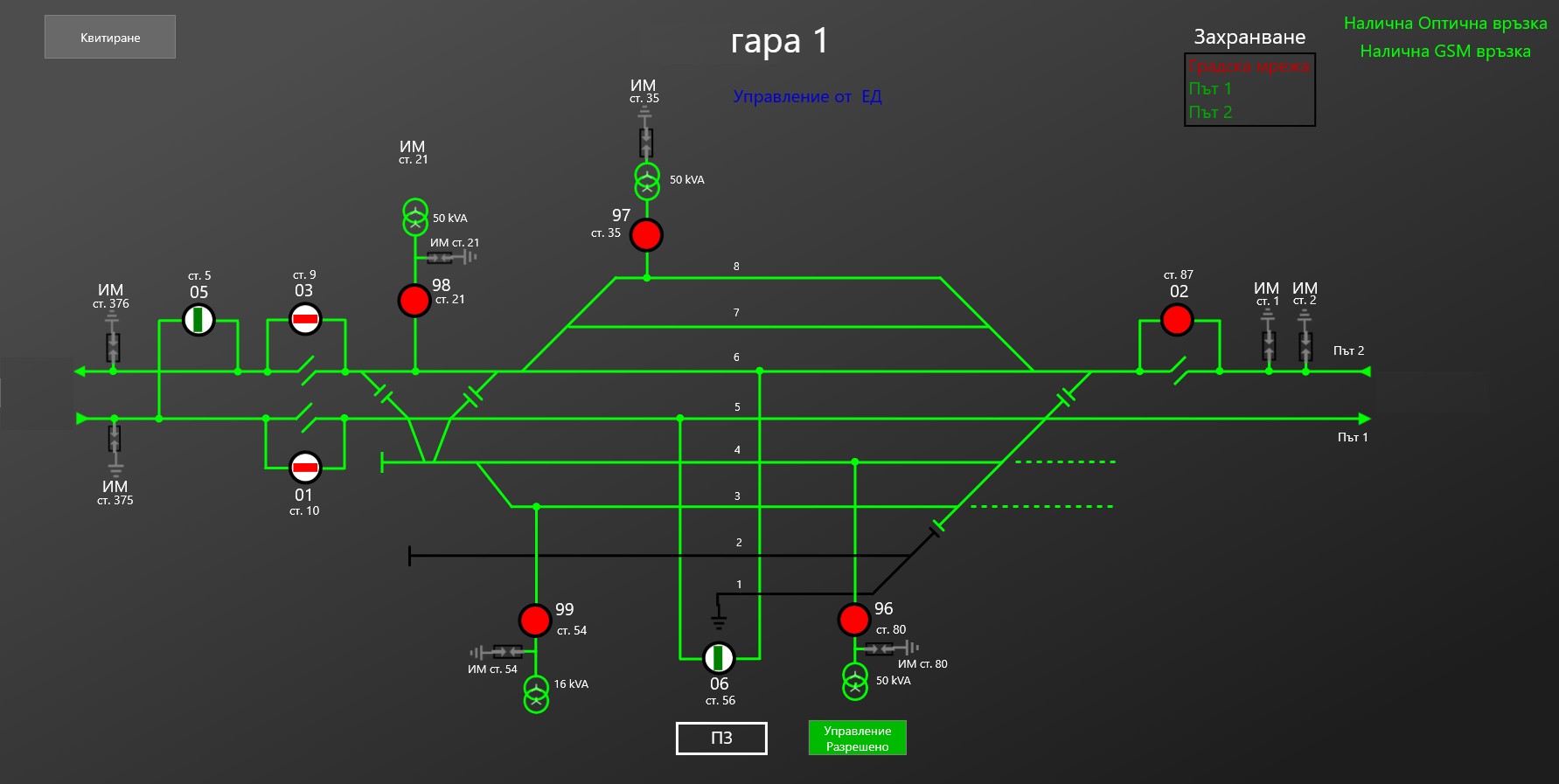Image resolution: width=1559 pixels, height=784 pixels.
Task: Toggle disconnector 03 at ст. 9
Action: coord(305,319)
